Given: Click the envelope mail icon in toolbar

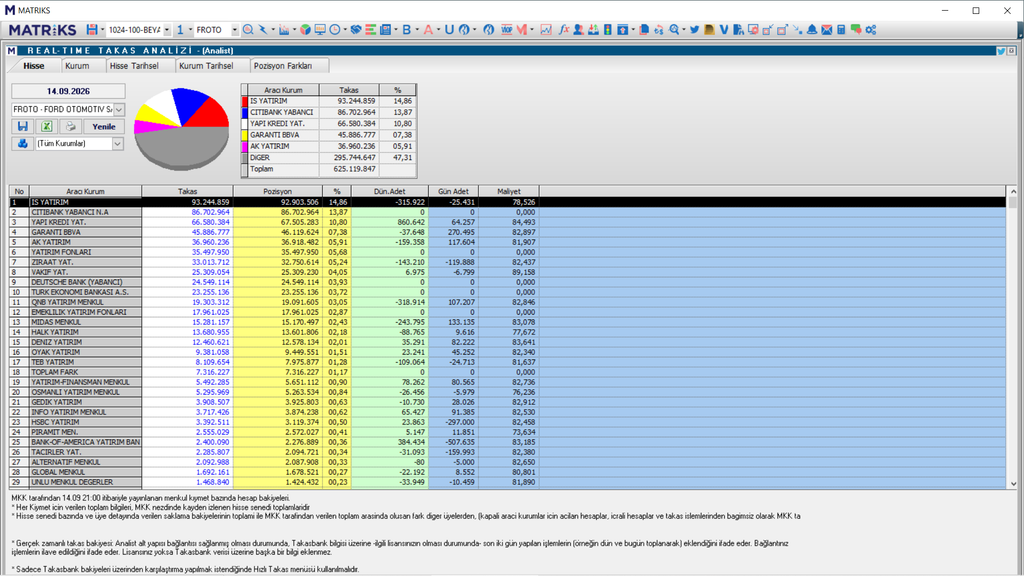Looking at the screenshot, I should click(827, 30).
